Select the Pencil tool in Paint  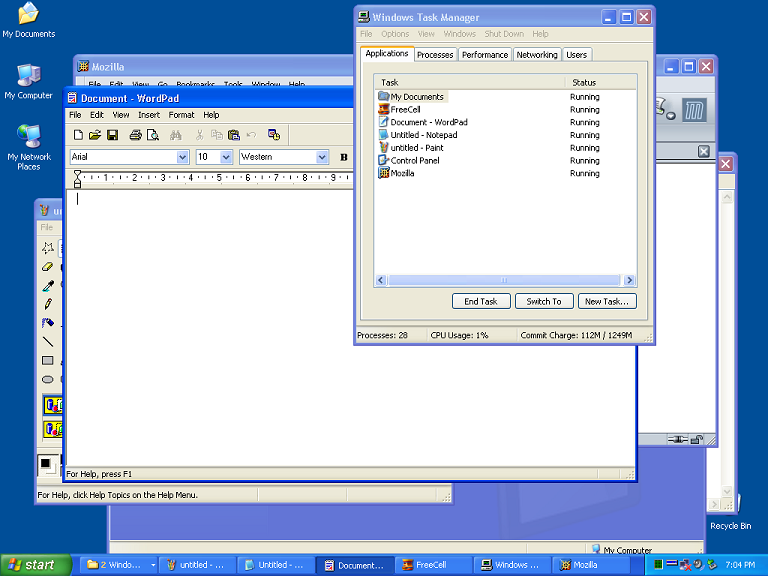(x=47, y=304)
